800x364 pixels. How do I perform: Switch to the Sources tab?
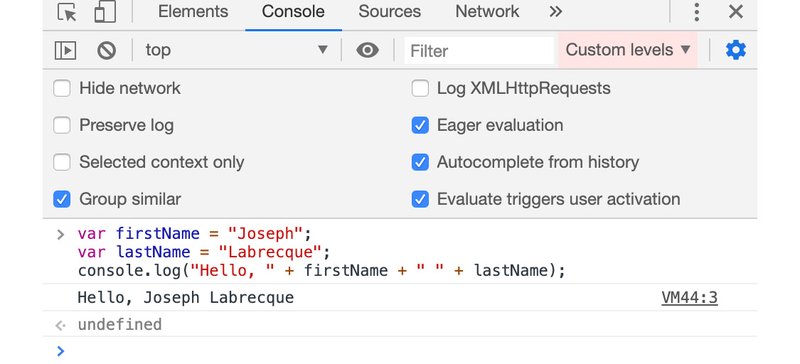click(x=389, y=12)
